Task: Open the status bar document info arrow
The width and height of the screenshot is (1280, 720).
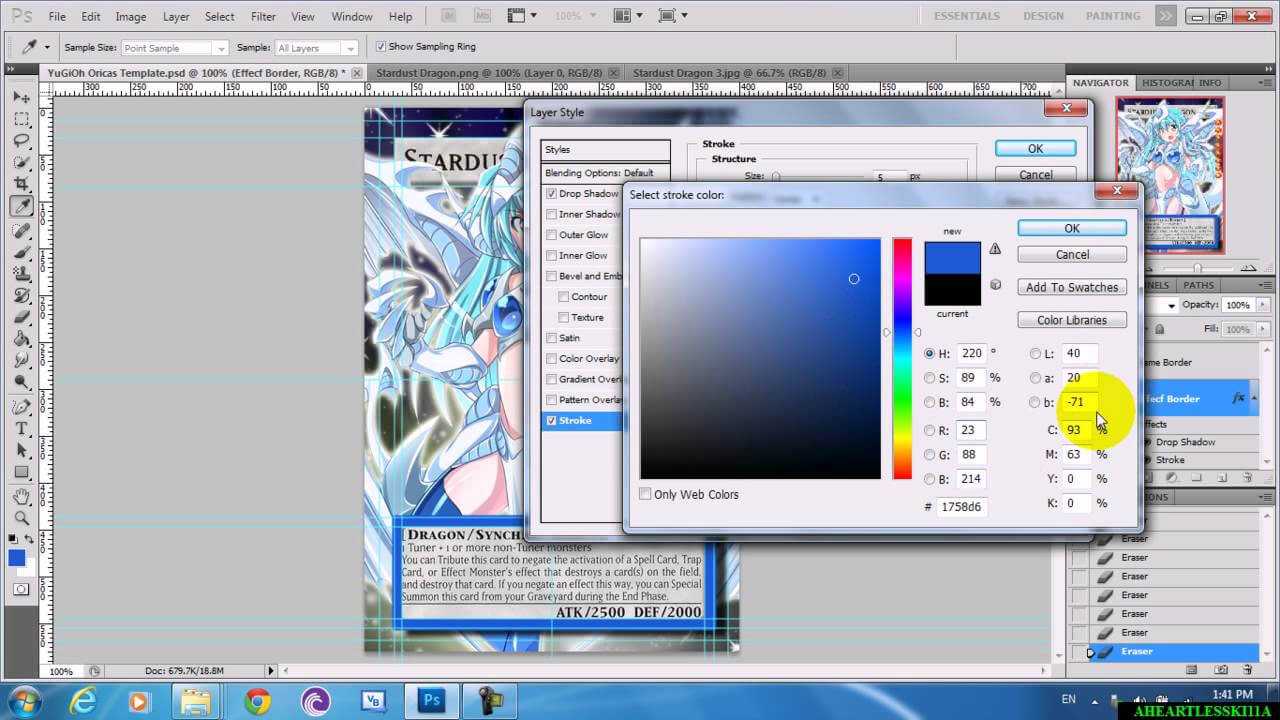Action: coord(271,671)
